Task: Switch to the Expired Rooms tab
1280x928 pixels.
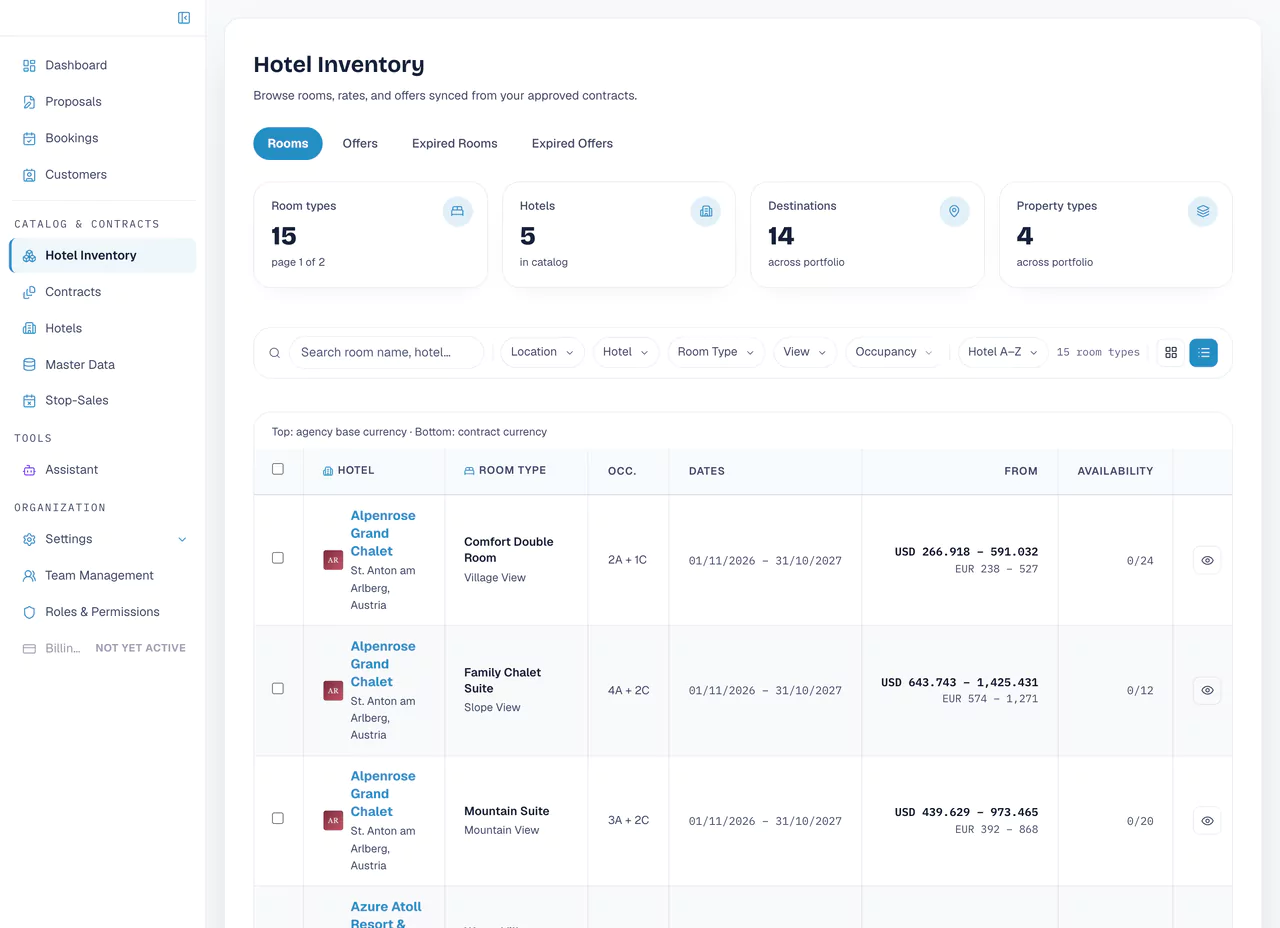Action: [455, 144]
